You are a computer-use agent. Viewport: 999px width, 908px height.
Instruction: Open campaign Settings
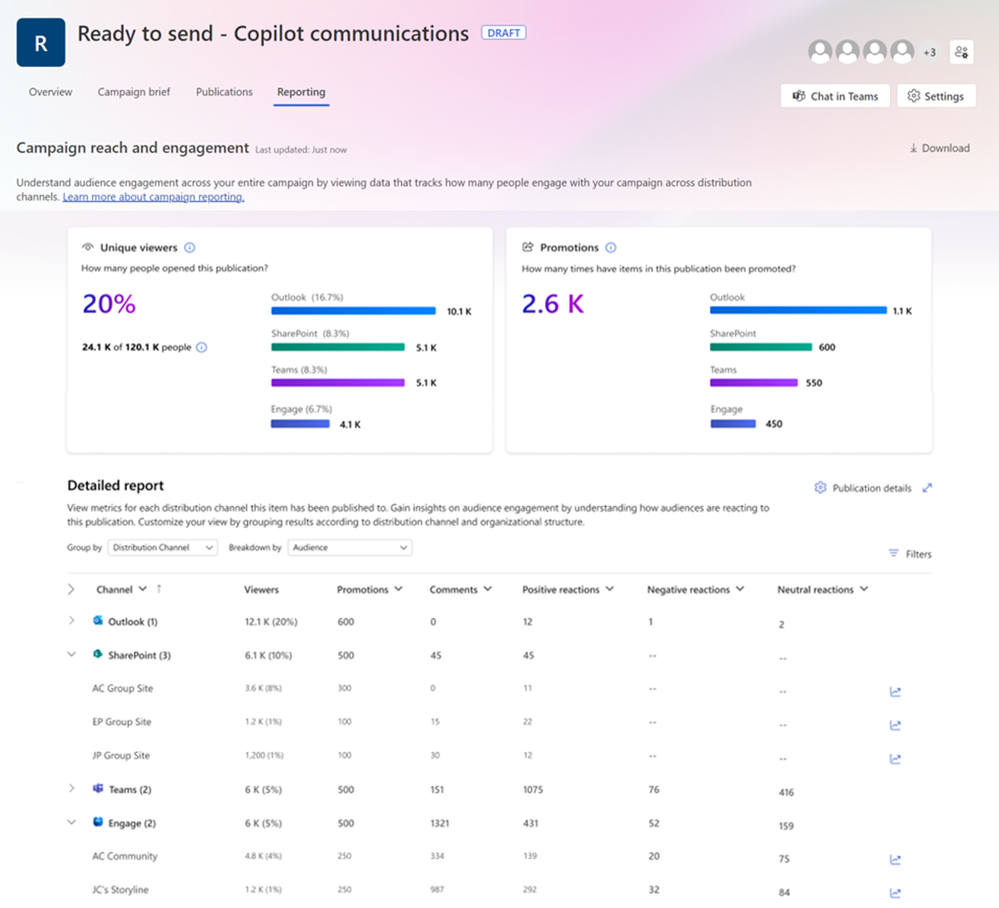tap(936, 96)
